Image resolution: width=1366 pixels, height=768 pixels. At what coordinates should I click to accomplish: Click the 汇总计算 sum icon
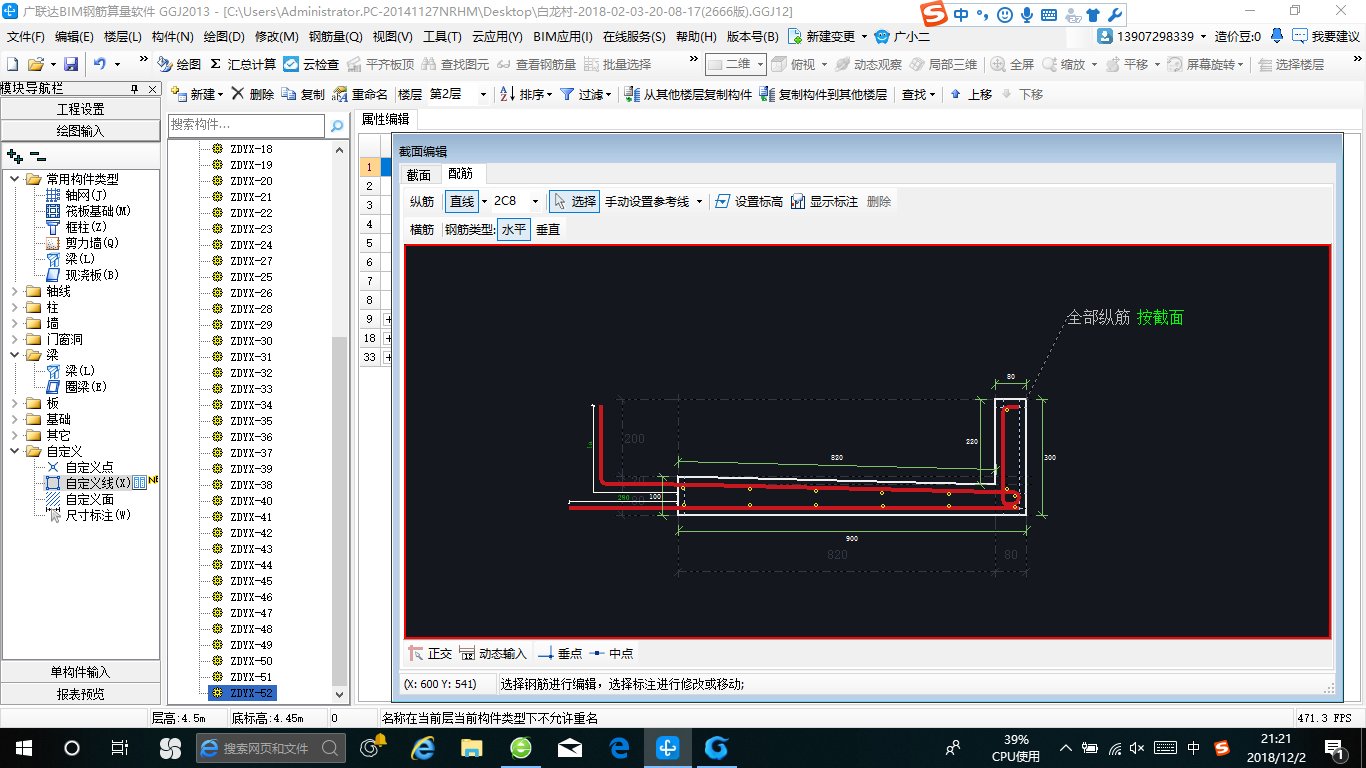[x=215, y=64]
